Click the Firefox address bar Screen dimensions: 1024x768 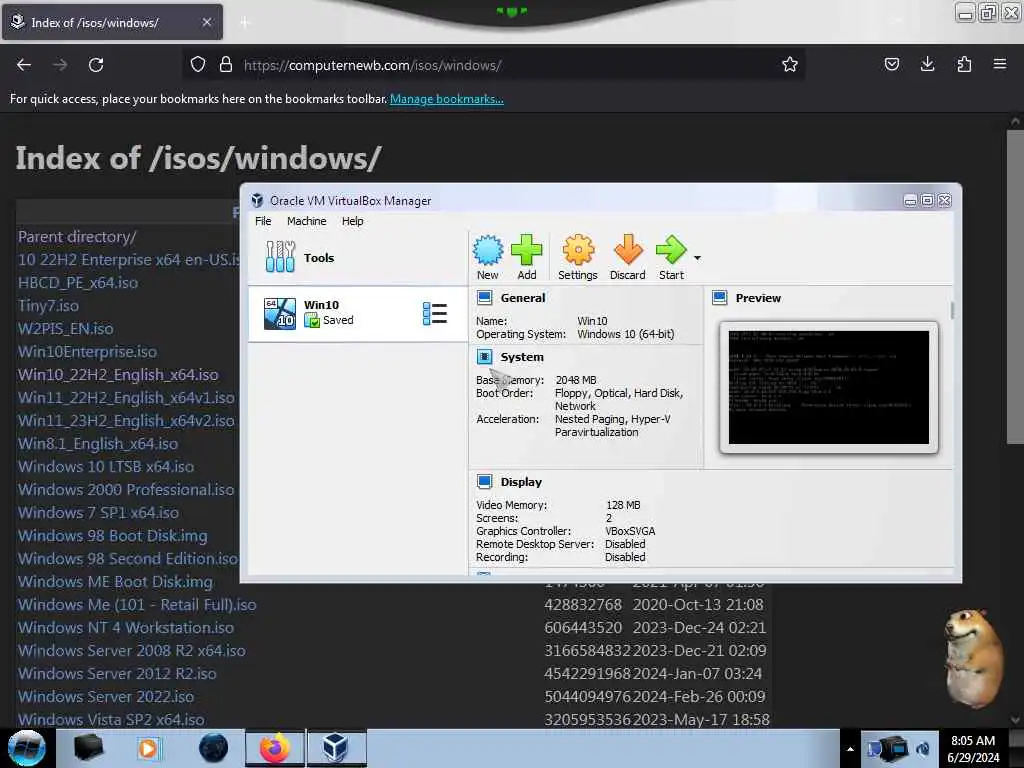coord(493,65)
